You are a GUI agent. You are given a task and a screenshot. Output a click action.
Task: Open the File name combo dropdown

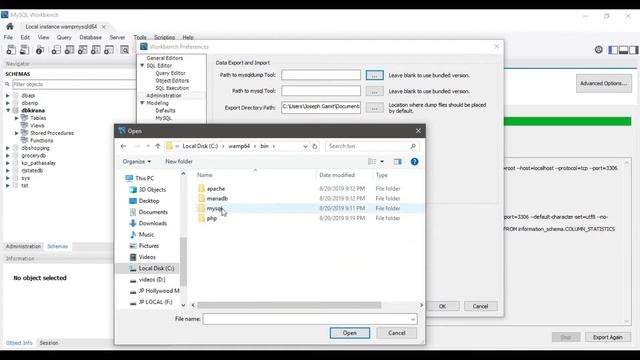coord(413,319)
